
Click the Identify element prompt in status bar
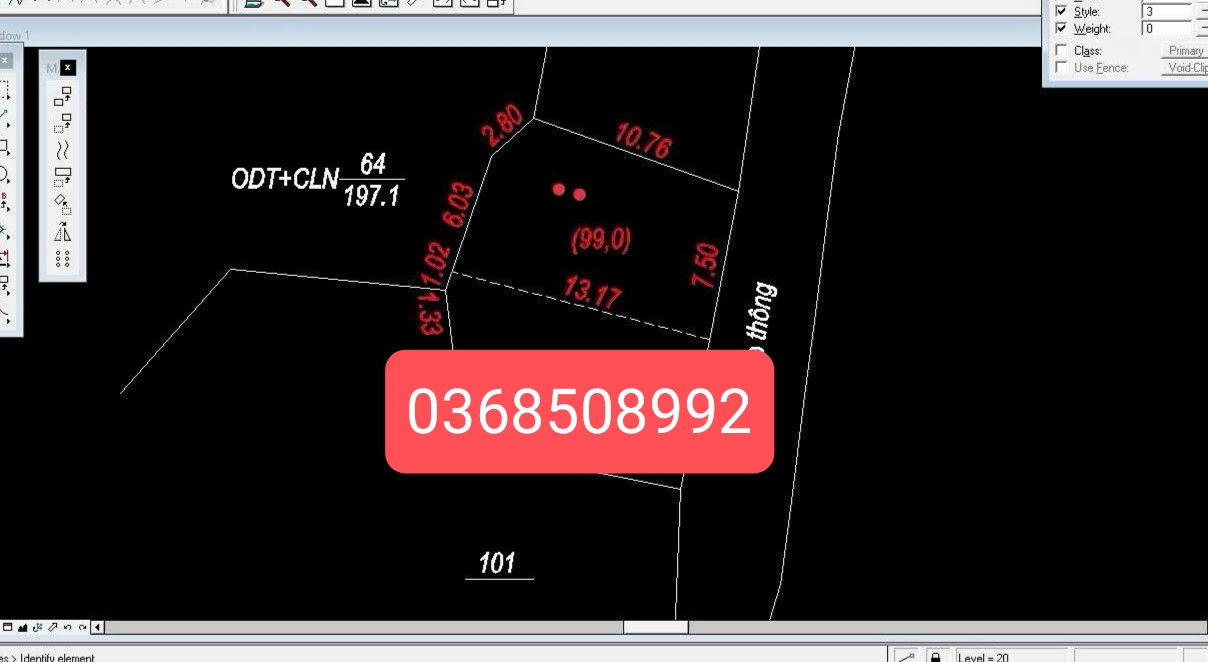pyautogui.click(x=56, y=657)
